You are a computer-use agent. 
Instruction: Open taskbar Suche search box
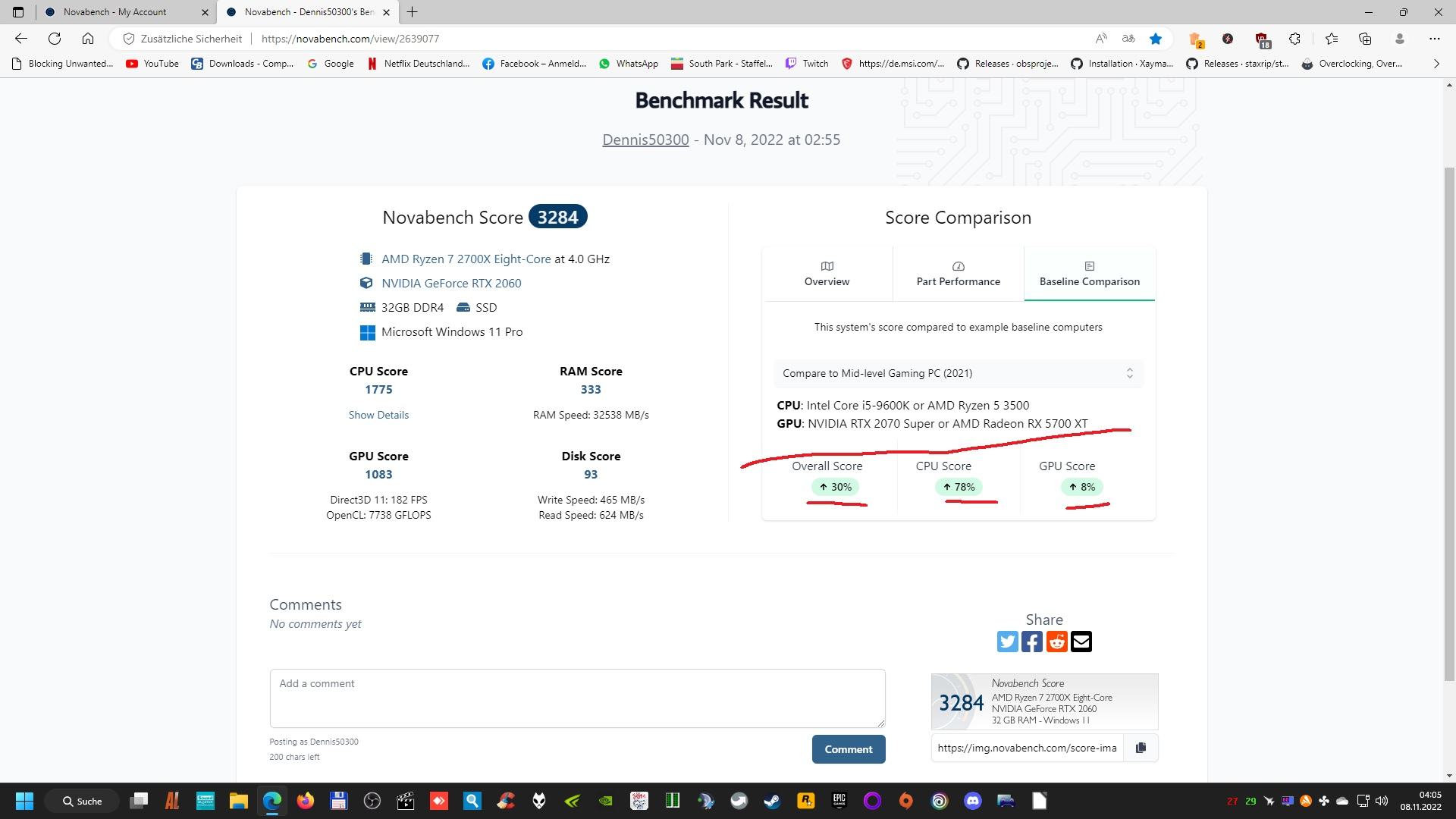click(82, 801)
